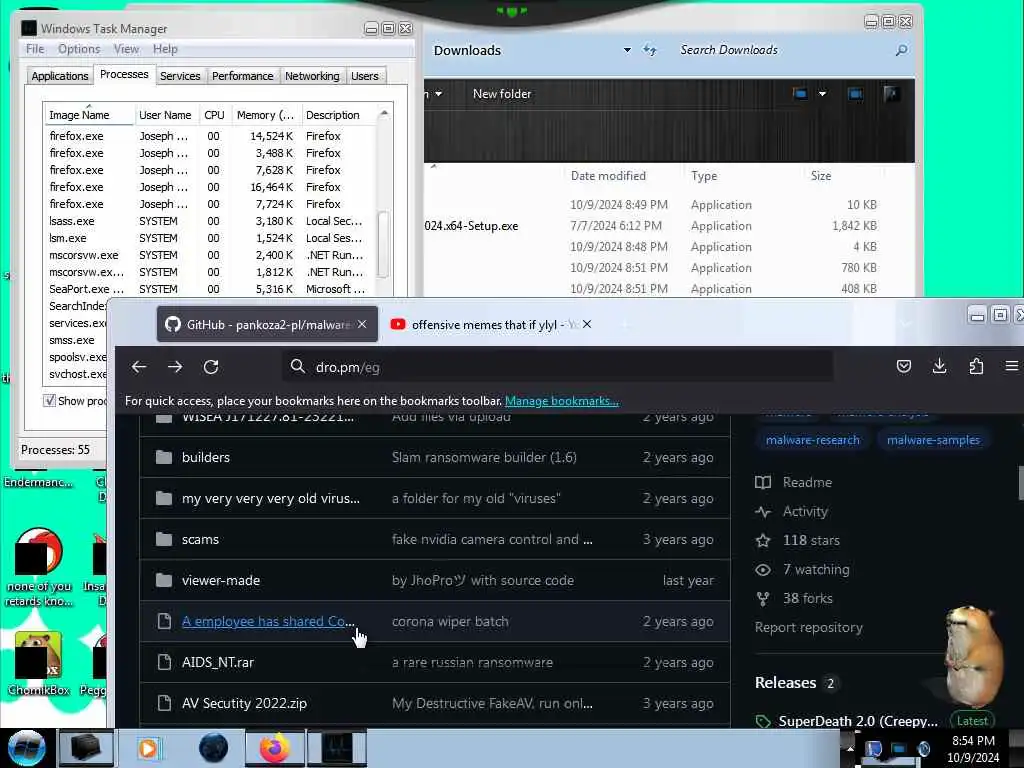Click the AIDS_NT.rar file icon
This screenshot has height=768, width=1024.
(165, 662)
